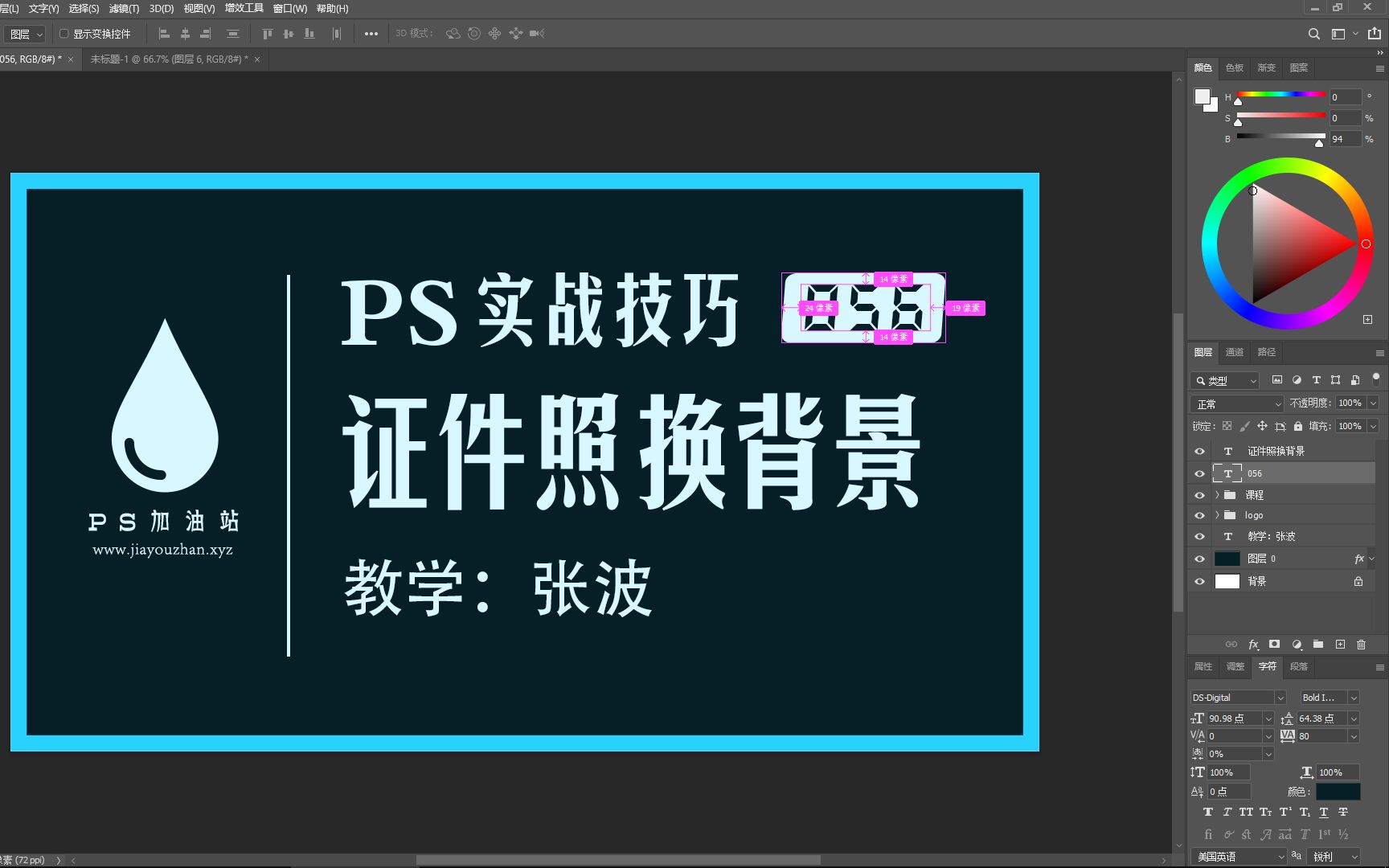Hide the 证件照换背景 text layer
This screenshot has width=1389, height=868.
click(x=1199, y=451)
